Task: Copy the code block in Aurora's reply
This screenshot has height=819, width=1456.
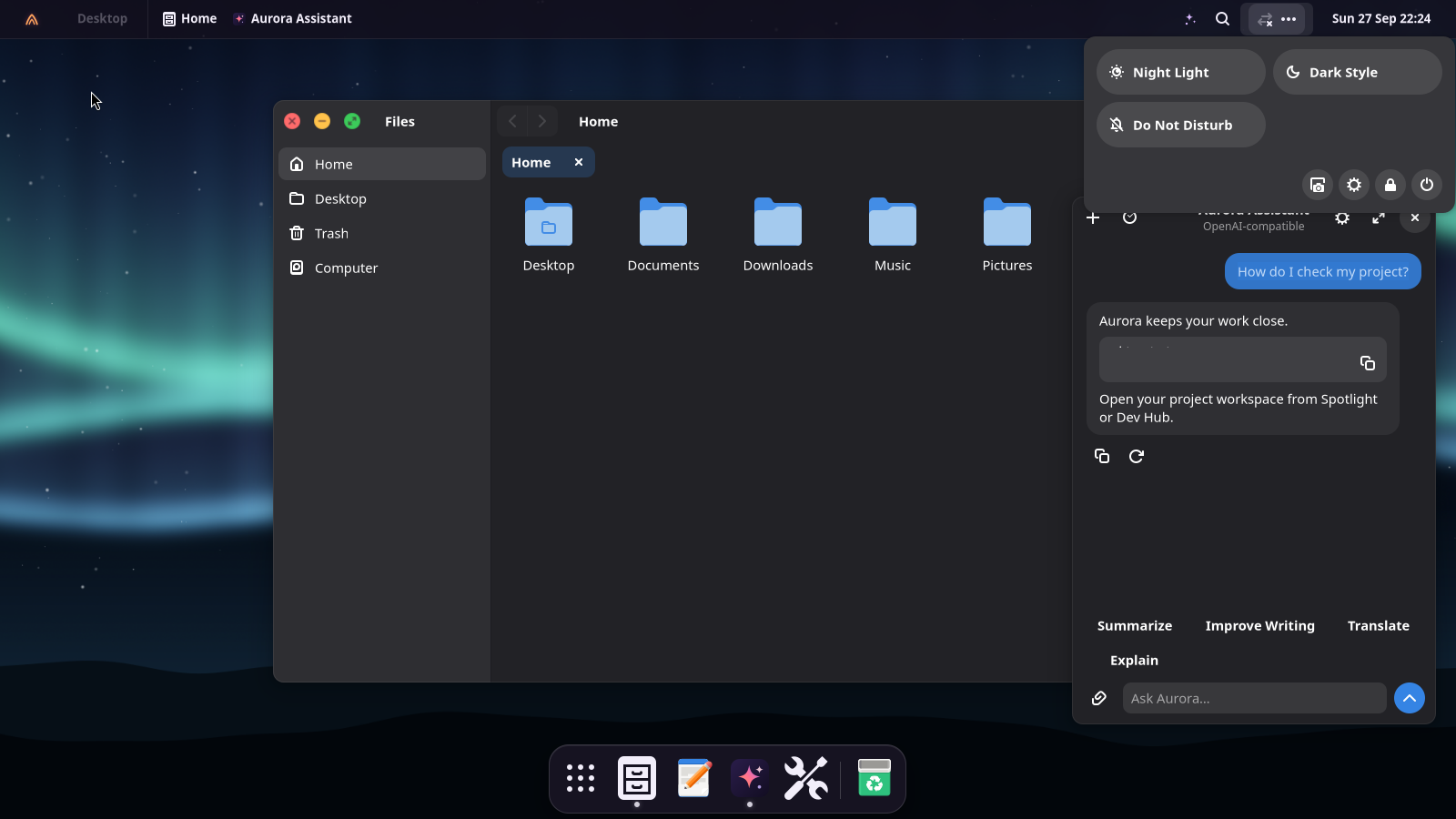Action: click(x=1367, y=363)
